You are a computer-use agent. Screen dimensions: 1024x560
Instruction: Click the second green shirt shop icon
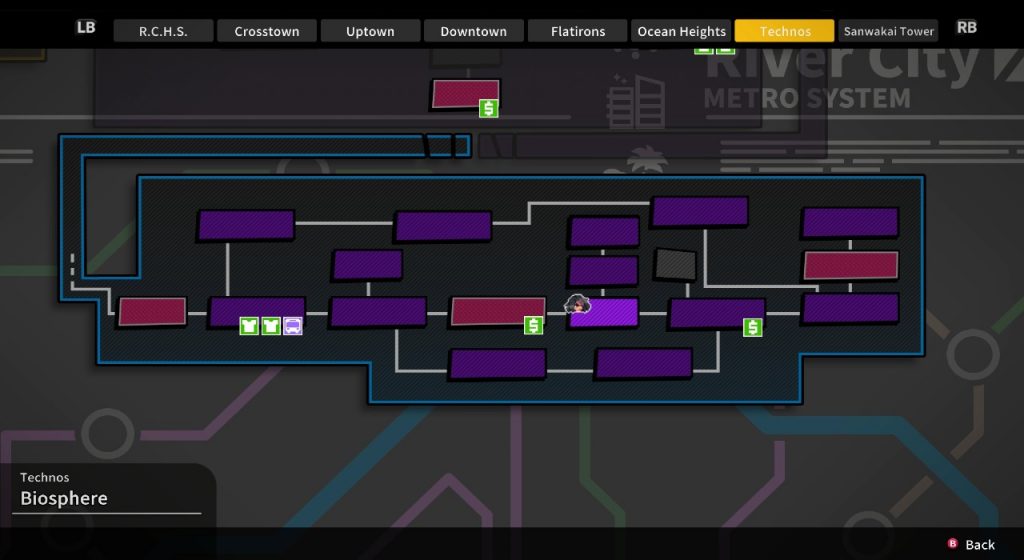click(271, 325)
